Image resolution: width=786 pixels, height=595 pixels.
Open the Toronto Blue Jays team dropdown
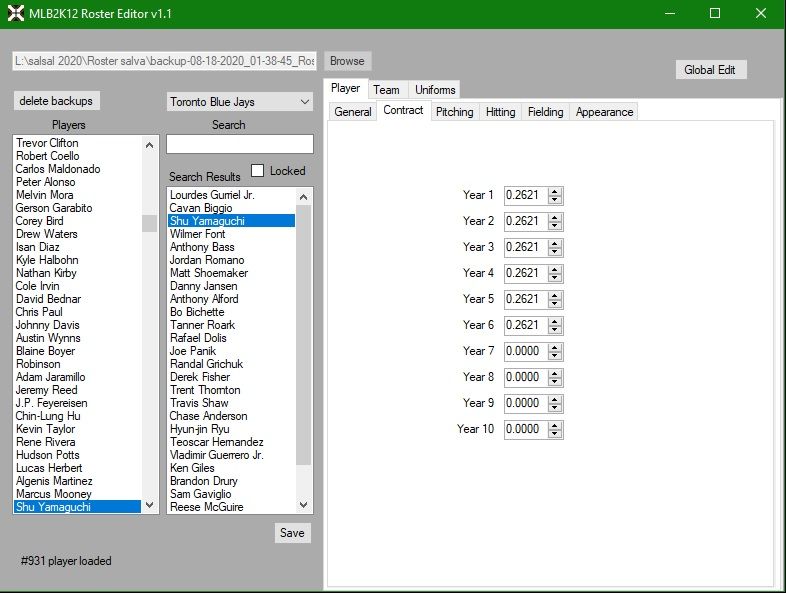(x=240, y=102)
